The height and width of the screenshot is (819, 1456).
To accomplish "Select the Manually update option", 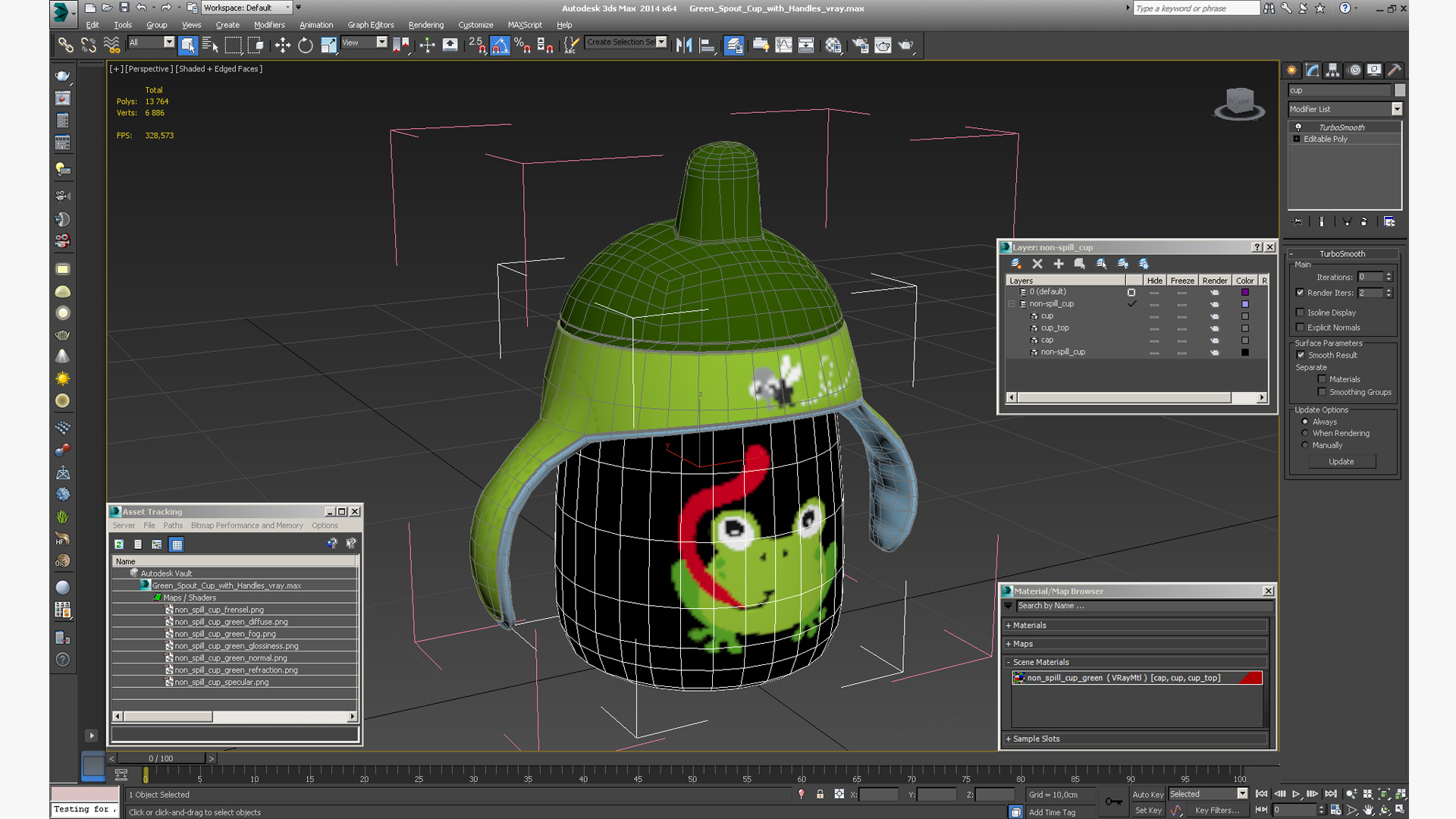I will coord(1305,445).
